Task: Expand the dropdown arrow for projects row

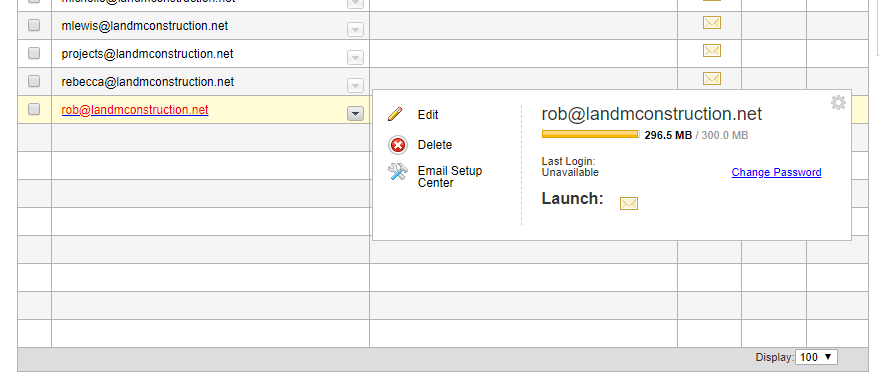Action: (355, 57)
